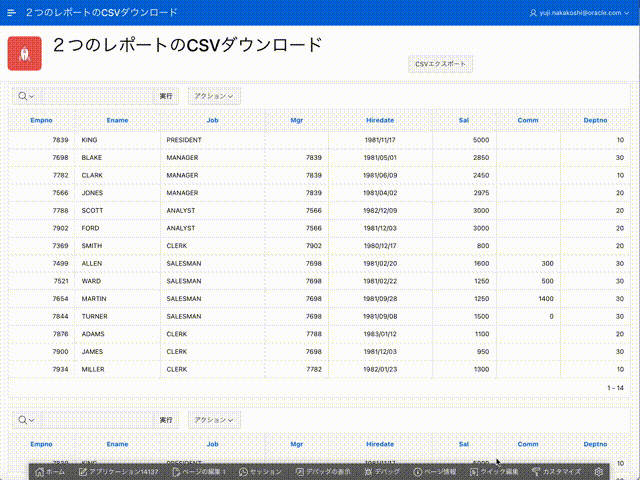Focus the first report's search input field
Screen dimensions: 640x480
(x=97, y=96)
